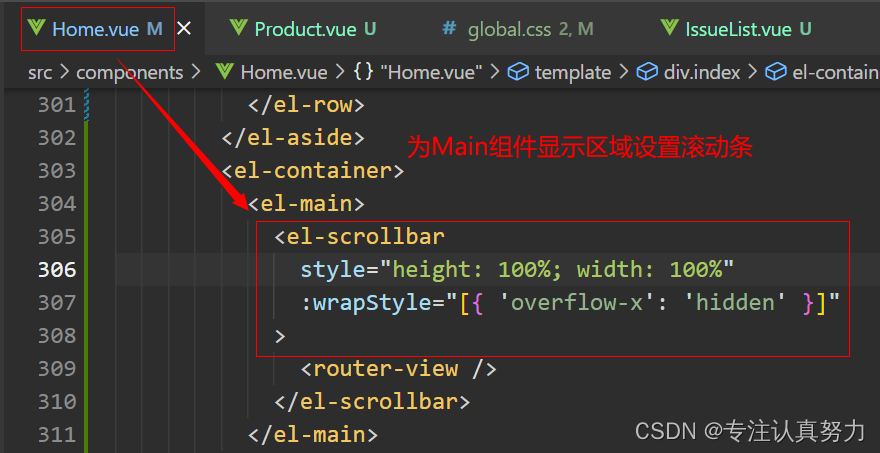Click line number 302 in gutter
880x453 pixels.
(x=57, y=138)
